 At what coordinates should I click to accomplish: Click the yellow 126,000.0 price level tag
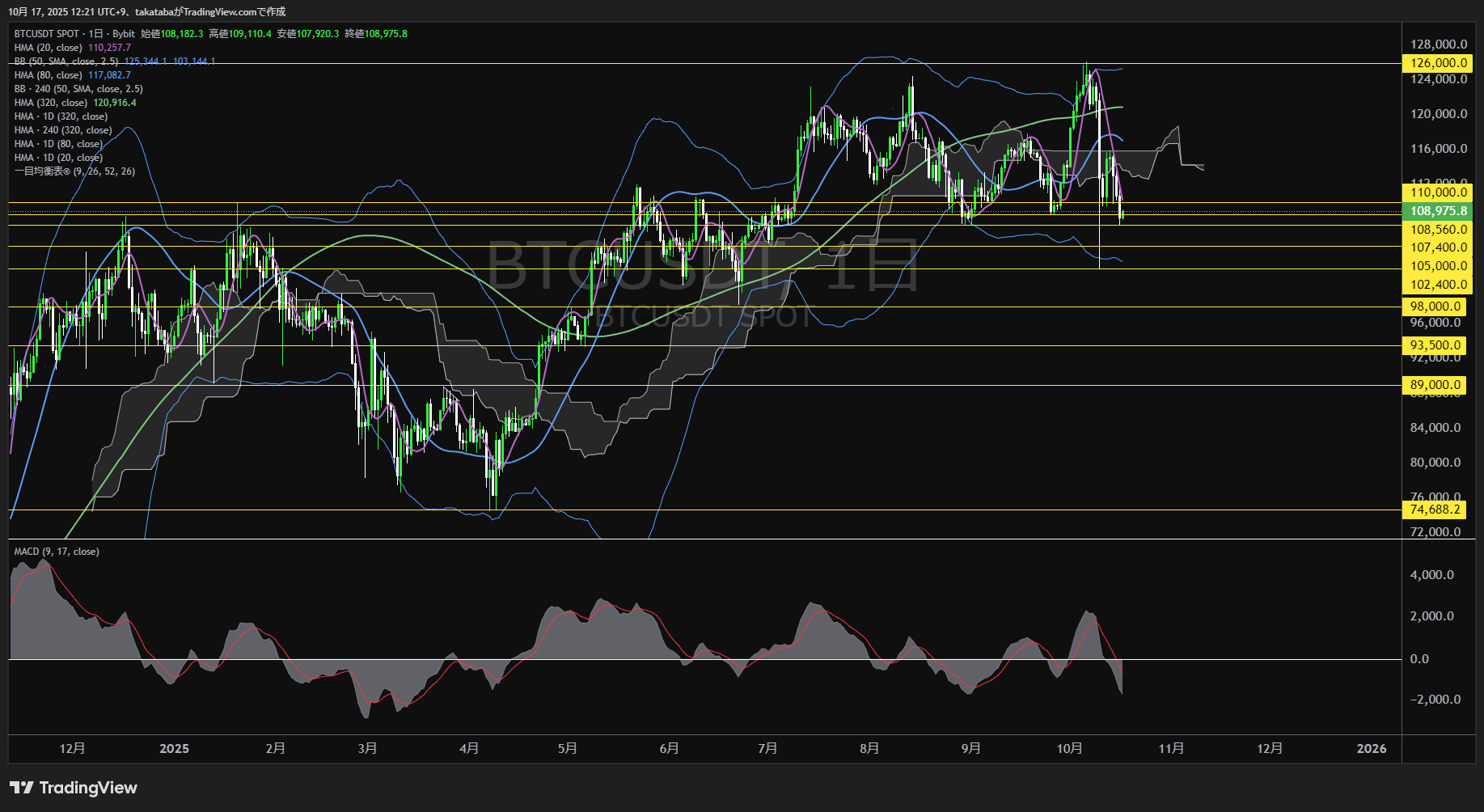pos(1438,63)
